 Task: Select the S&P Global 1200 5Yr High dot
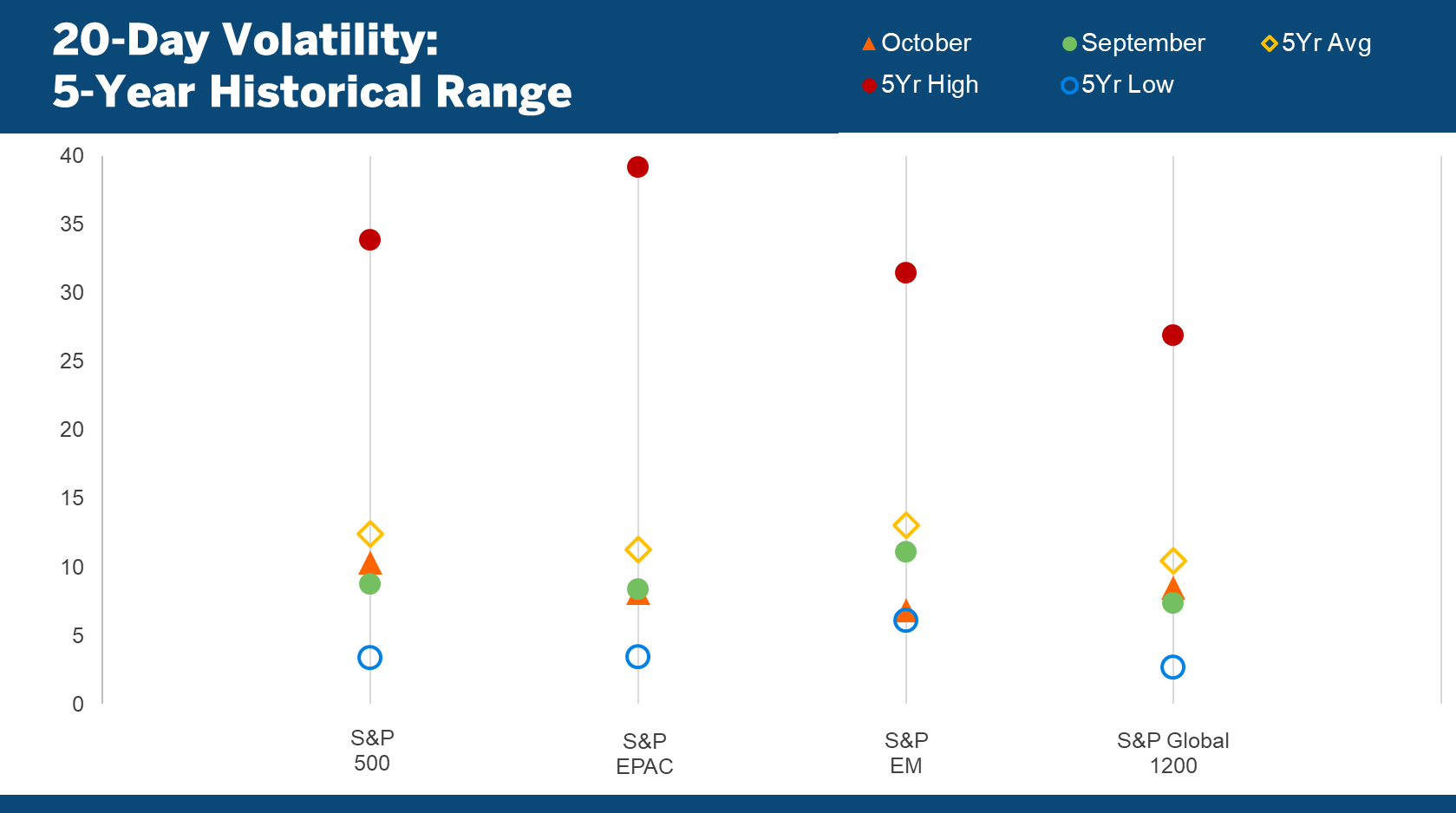[1172, 335]
